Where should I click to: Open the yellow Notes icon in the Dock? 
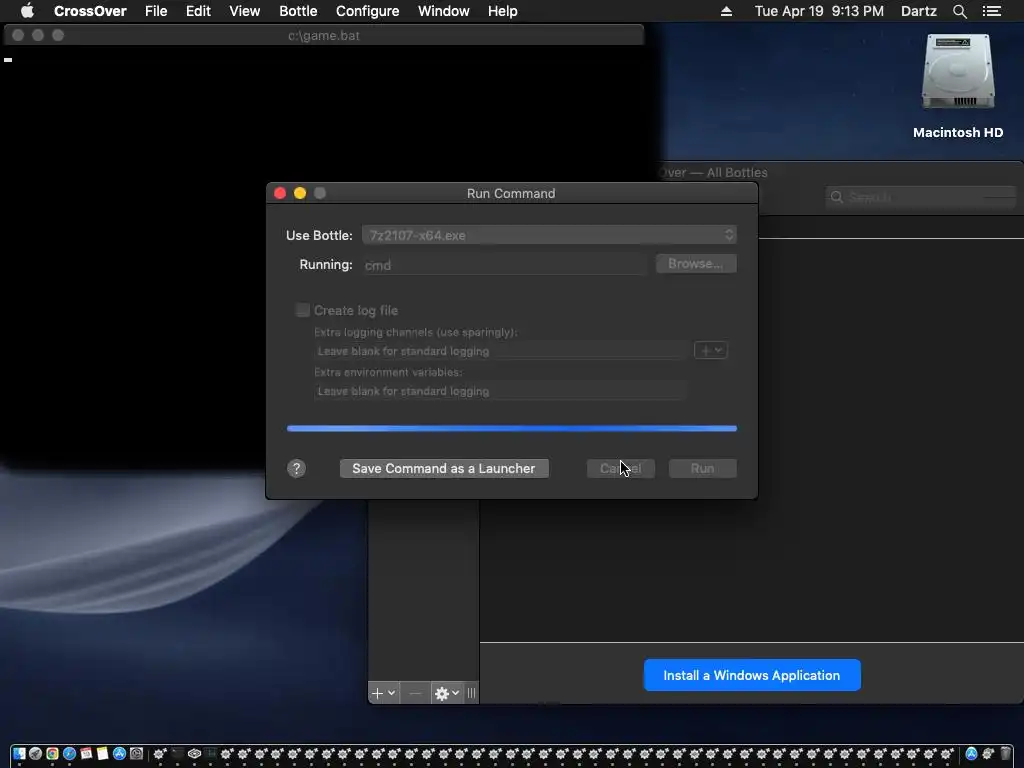point(103,754)
